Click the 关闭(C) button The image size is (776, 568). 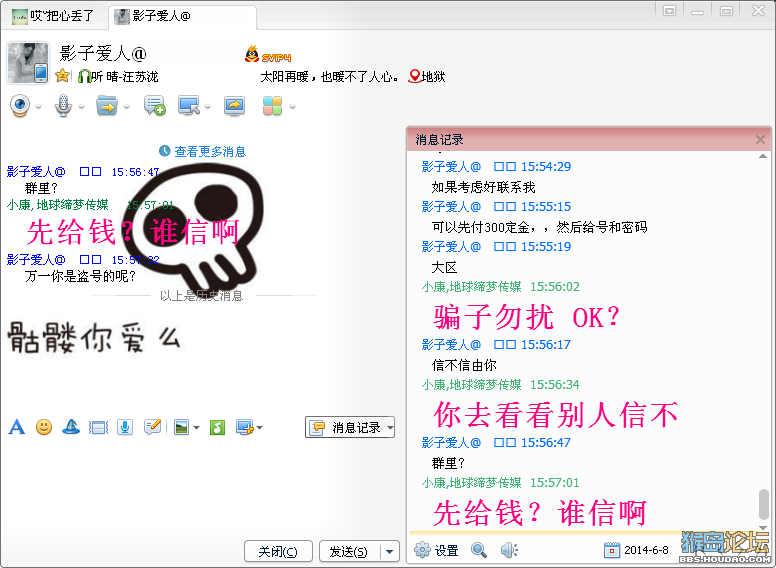[278, 551]
